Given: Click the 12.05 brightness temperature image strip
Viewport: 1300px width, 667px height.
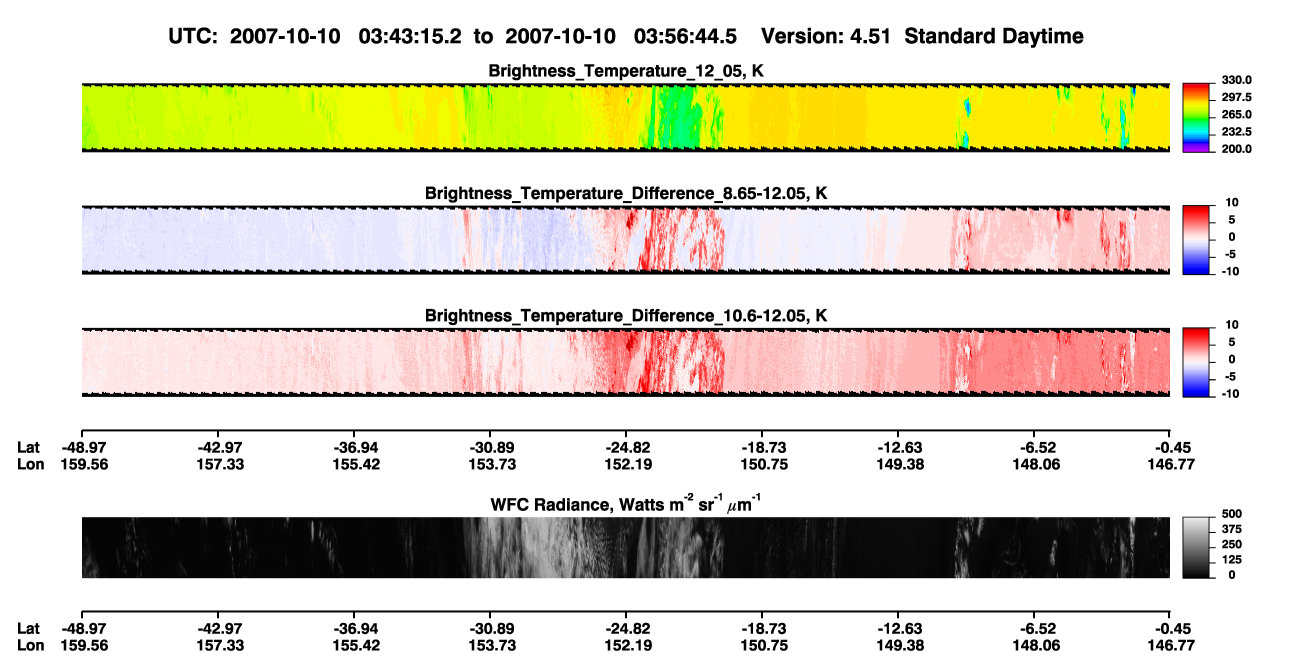Looking at the screenshot, I should (x=625, y=117).
